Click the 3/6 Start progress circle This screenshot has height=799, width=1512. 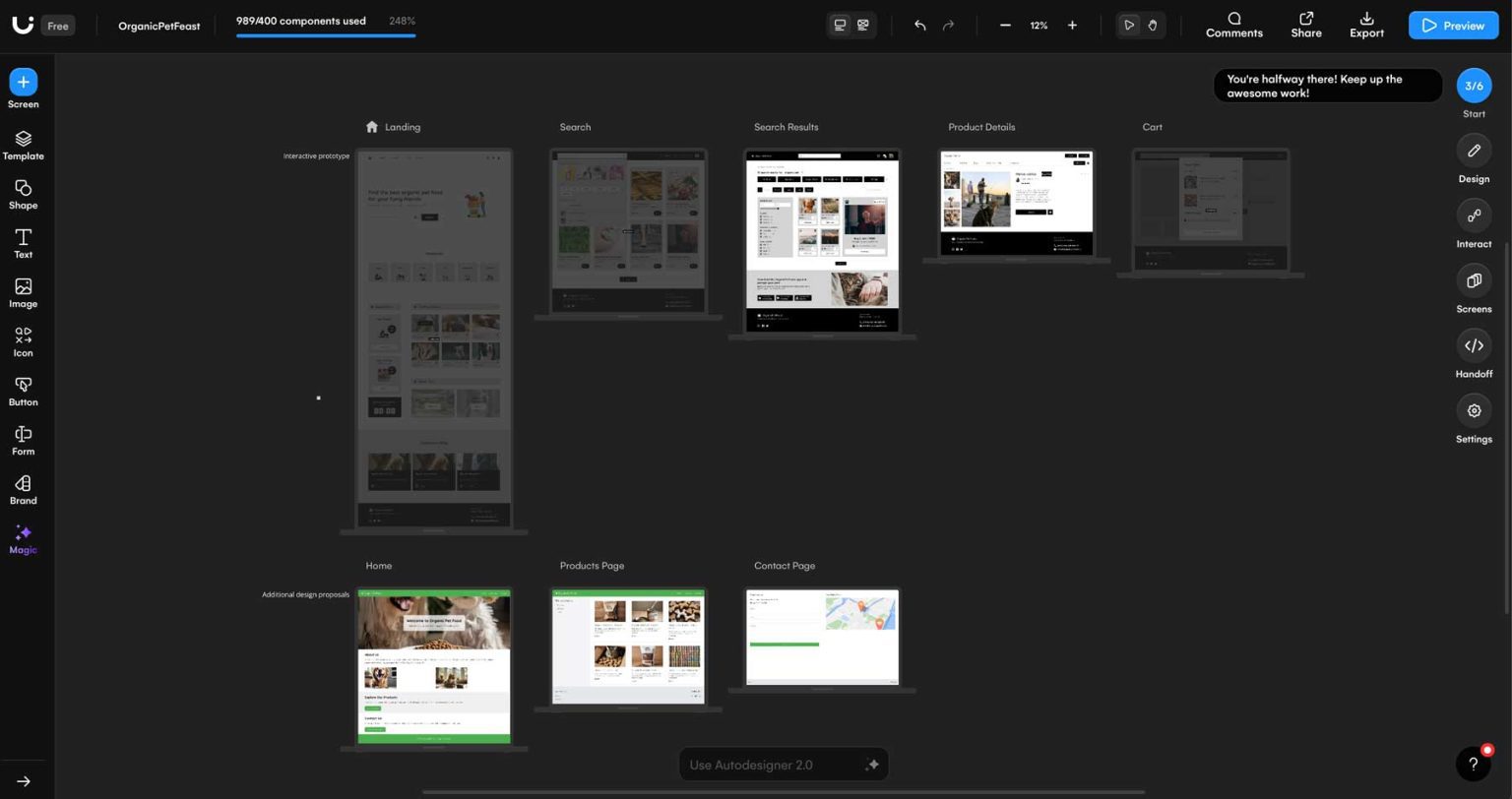1474,86
